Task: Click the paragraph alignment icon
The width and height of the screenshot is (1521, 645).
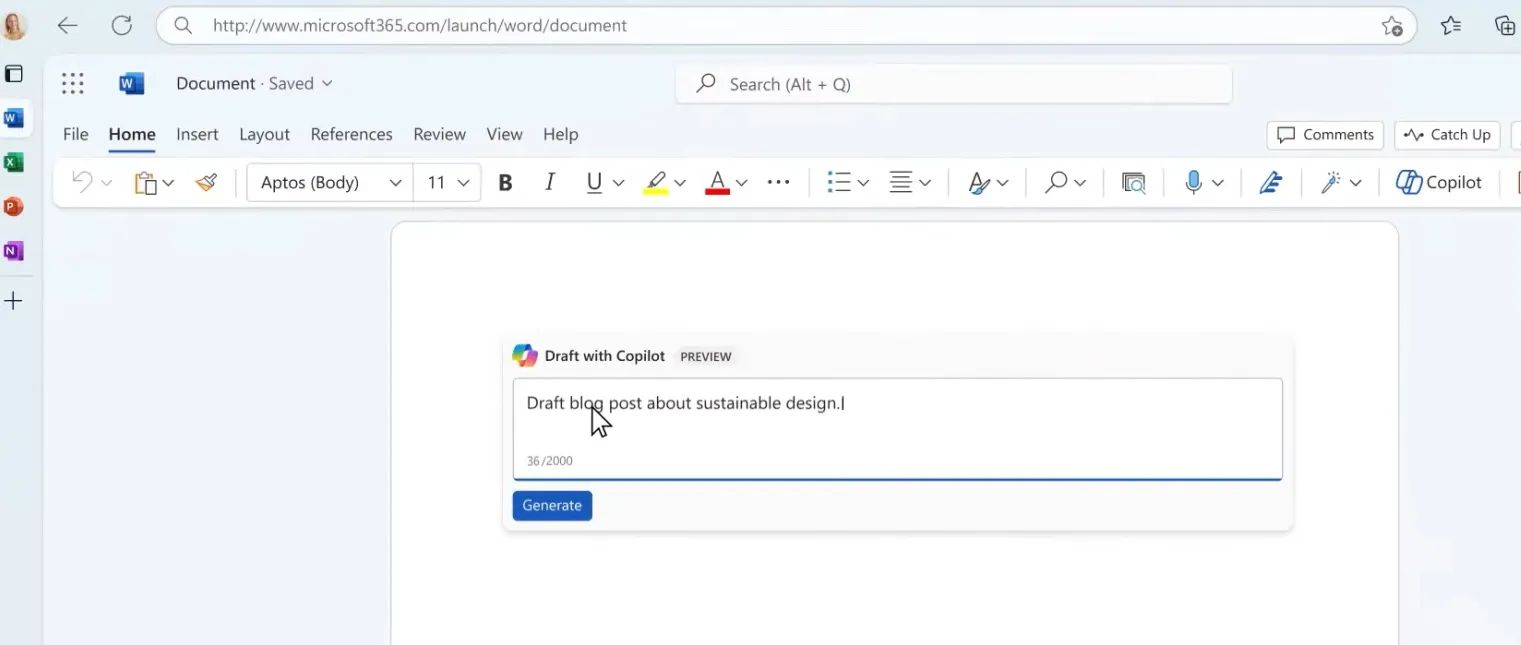Action: (901, 182)
